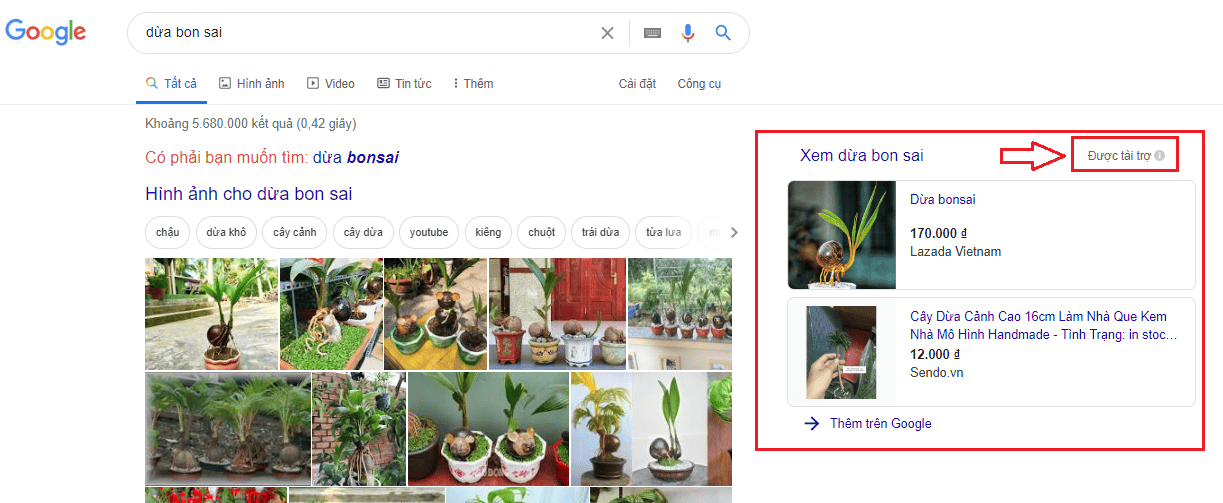
Task: Select the dừa khô filter chip
Action: pyautogui.click(x=226, y=233)
